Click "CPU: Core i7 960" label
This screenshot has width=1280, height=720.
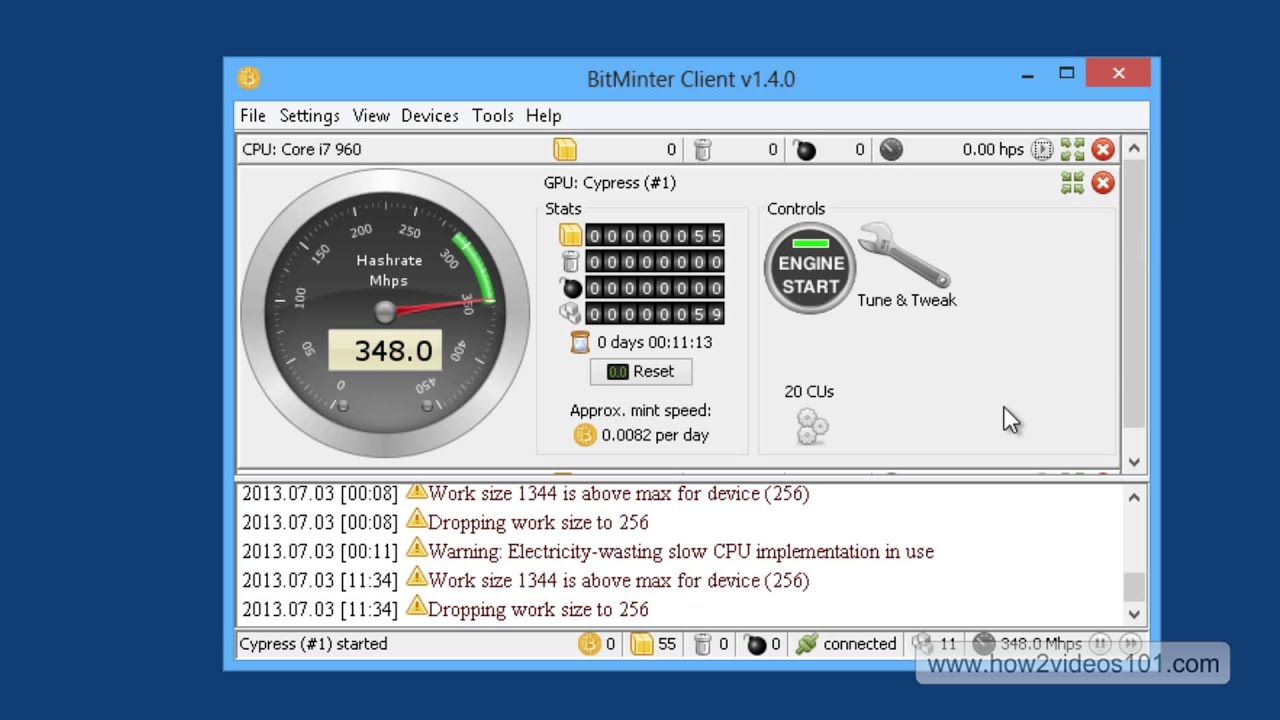click(x=301, y=150)
